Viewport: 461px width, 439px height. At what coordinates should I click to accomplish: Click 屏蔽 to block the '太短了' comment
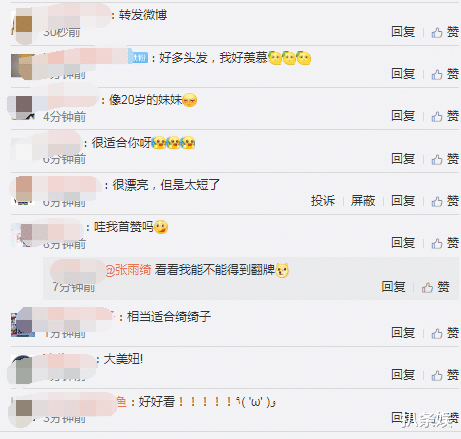(x=363, y=201)
